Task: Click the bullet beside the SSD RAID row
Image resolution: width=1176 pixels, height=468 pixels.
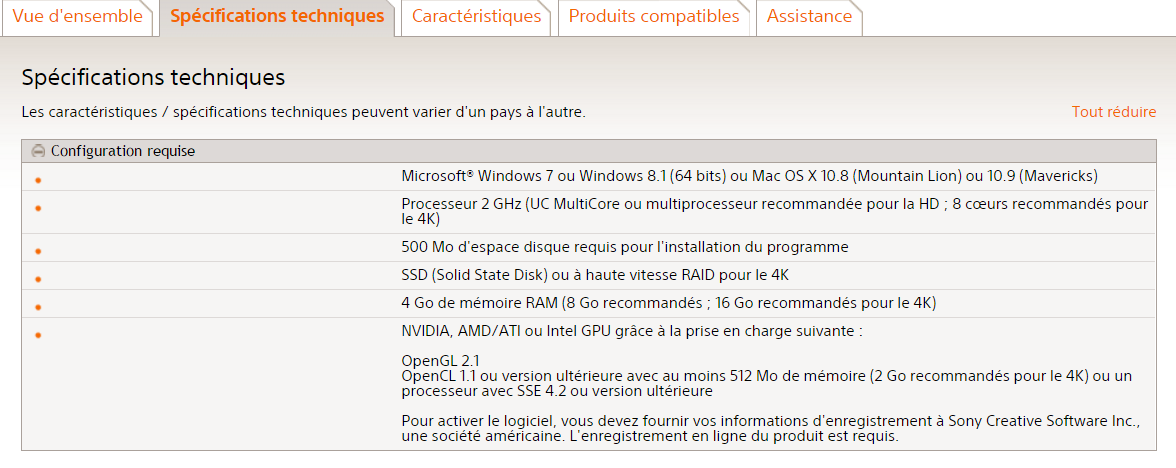Action: 38,280
